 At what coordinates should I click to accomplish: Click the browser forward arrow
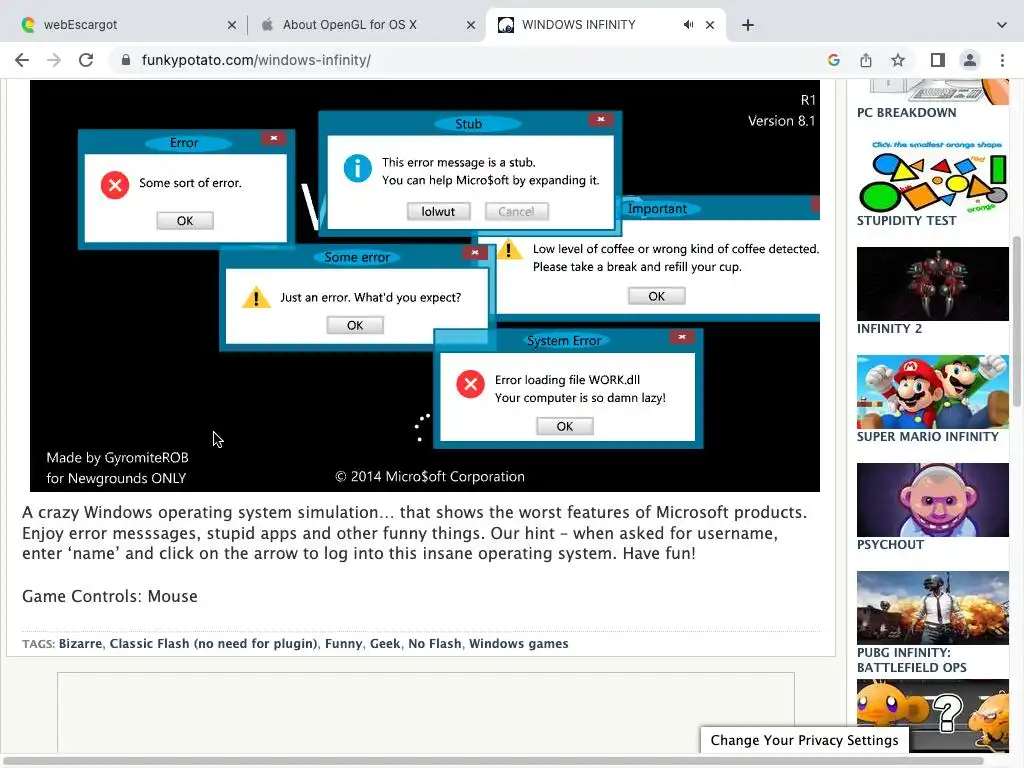click(54, 60)
